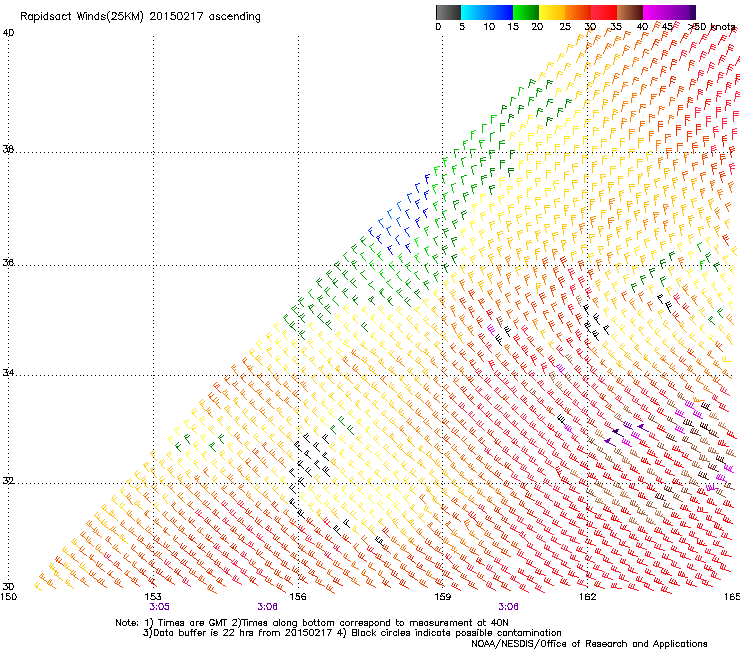Click the brown 35-40 knots legend segment
This screenshot has height=650, width=740.
point(630,12)
